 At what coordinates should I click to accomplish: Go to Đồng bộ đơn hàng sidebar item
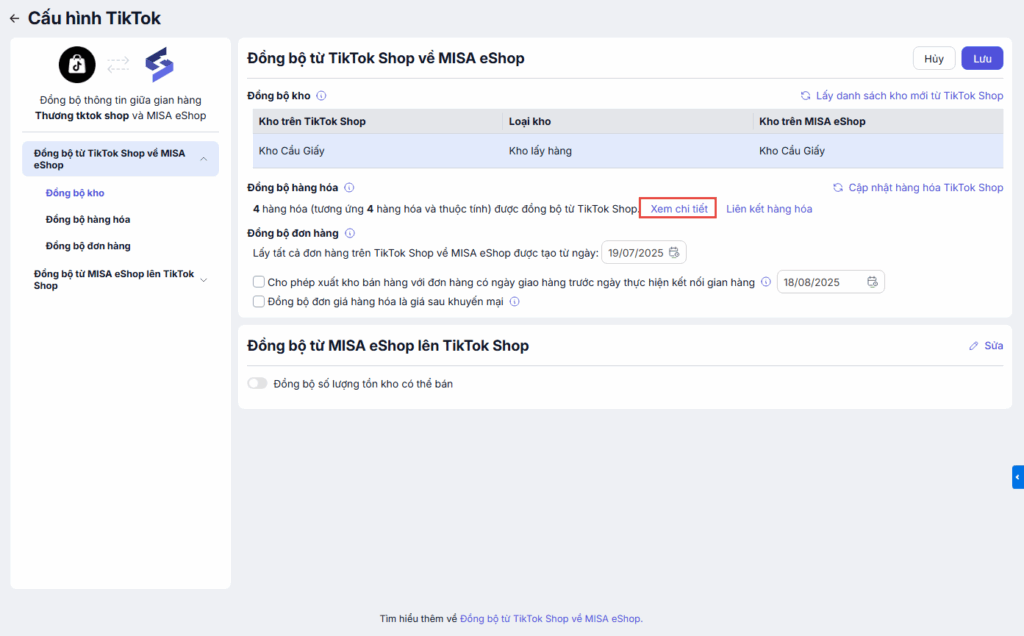click(88, 246)
